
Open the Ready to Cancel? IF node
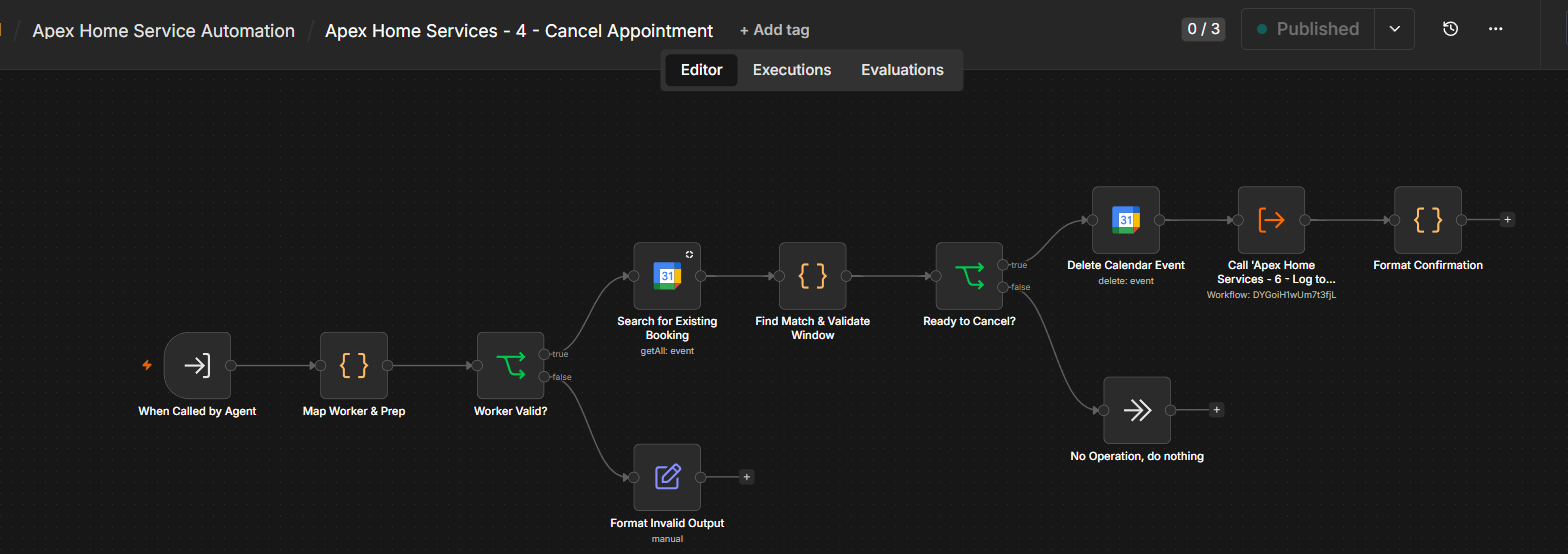[x=969, y=276]
